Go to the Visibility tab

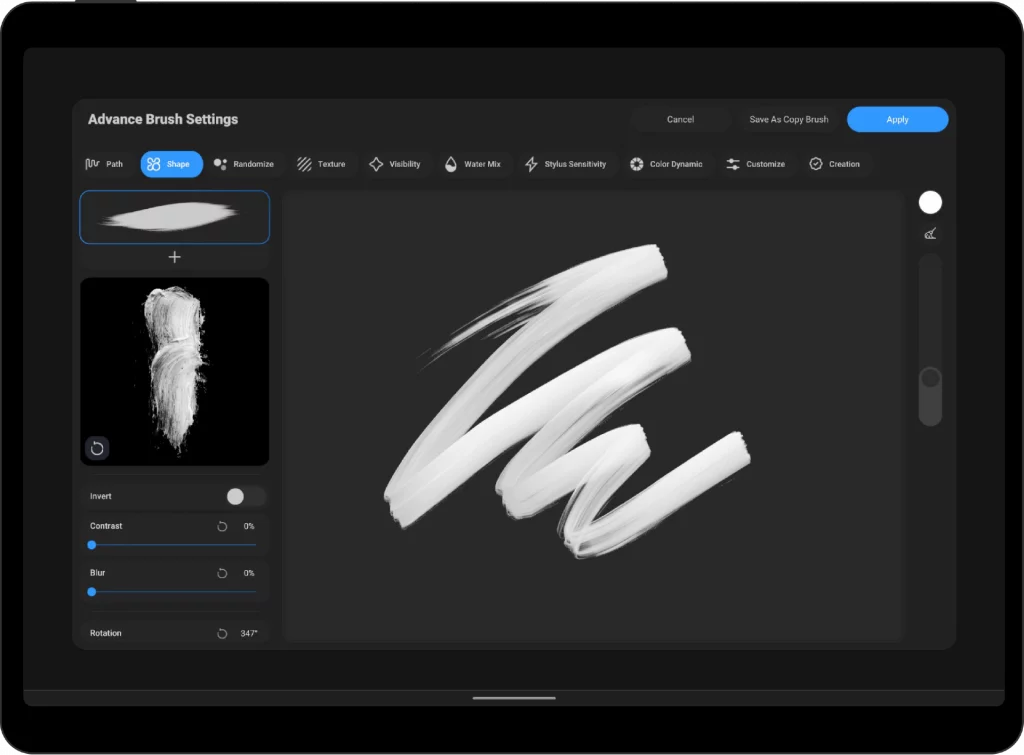click(395, 164)
